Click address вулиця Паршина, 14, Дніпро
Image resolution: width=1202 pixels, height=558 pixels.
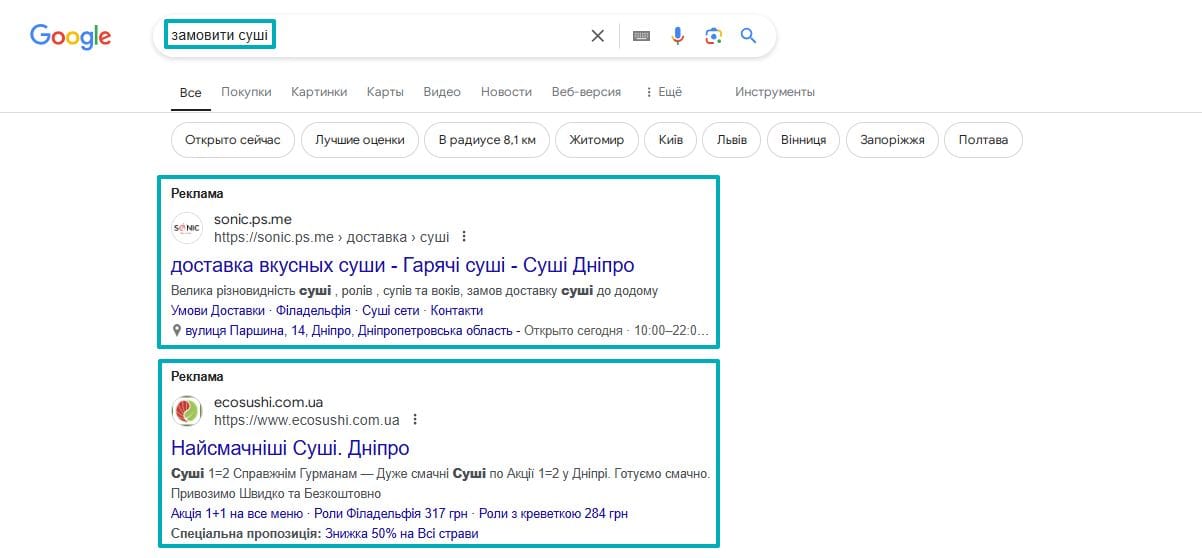coord(349,330)
